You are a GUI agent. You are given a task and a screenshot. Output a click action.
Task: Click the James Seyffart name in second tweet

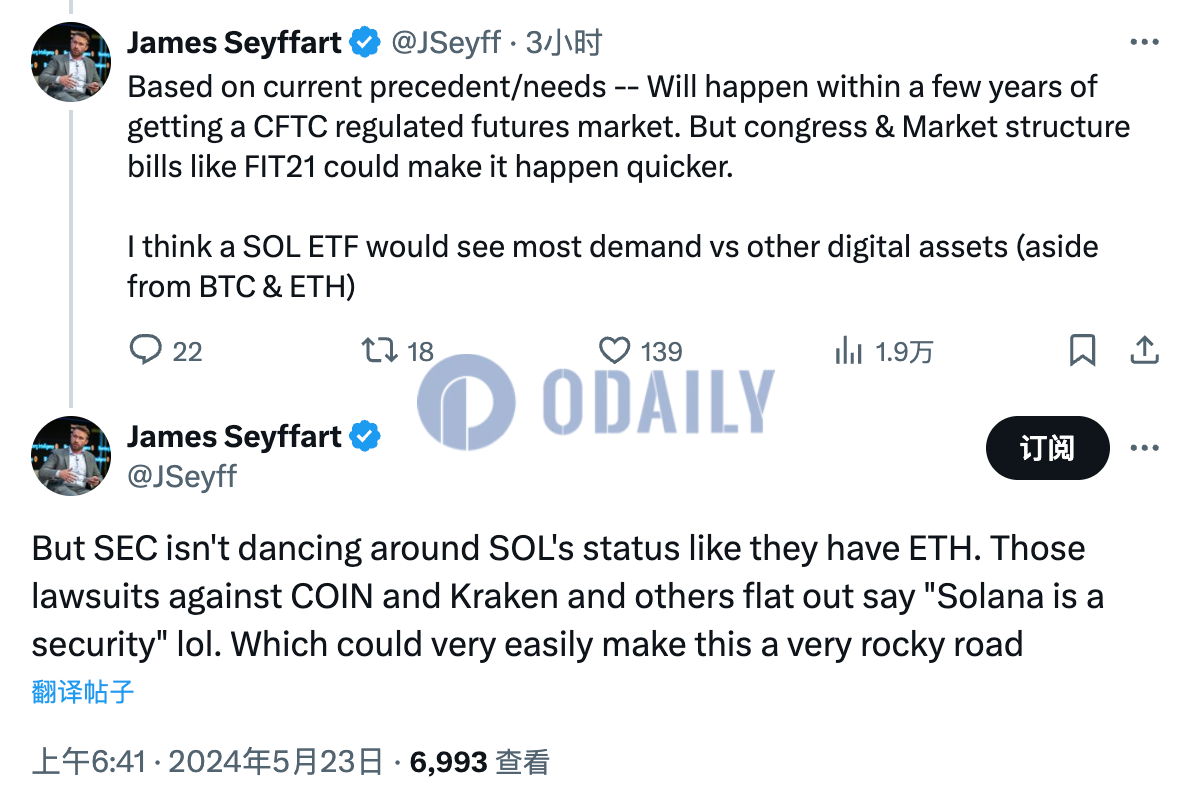[234, 436]
